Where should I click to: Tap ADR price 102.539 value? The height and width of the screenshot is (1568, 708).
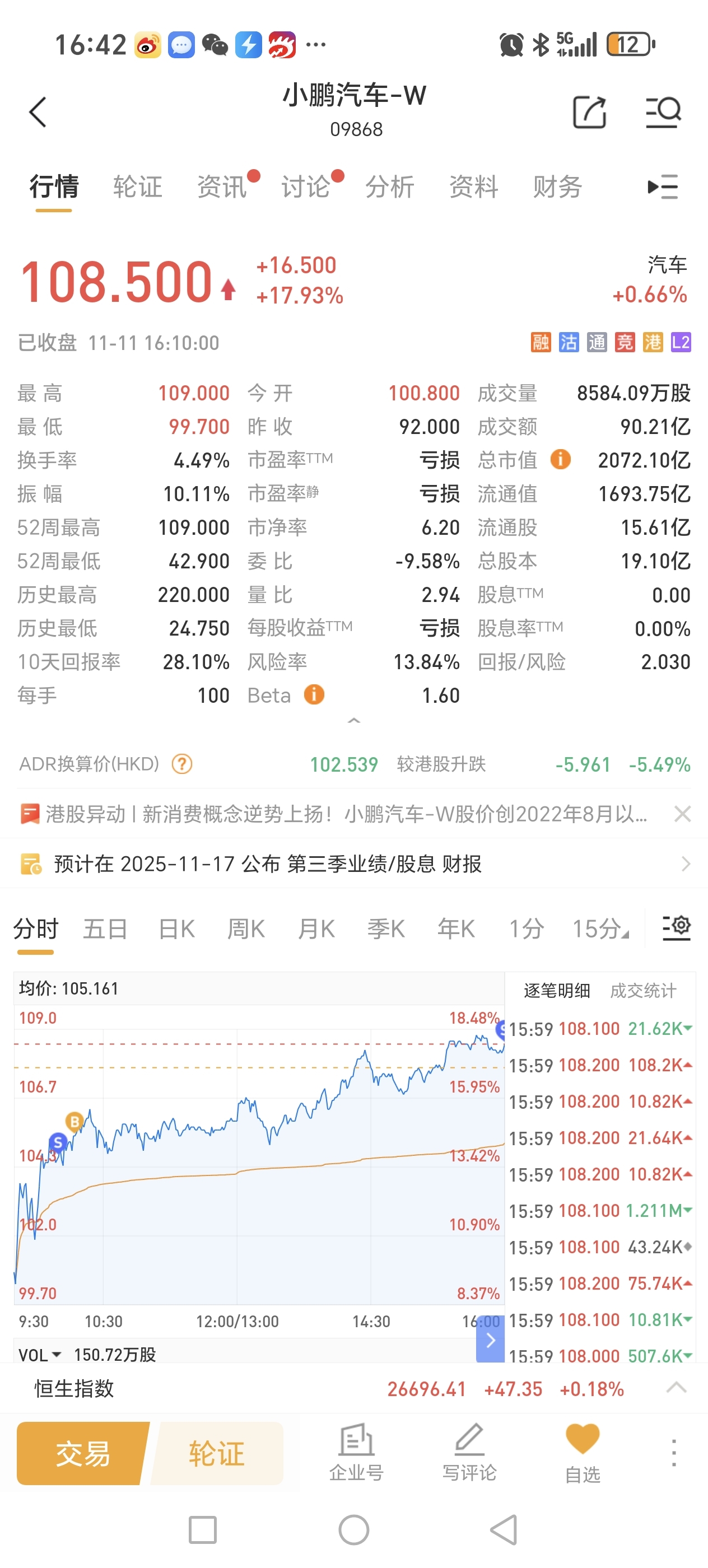click(x=344, y=764)
